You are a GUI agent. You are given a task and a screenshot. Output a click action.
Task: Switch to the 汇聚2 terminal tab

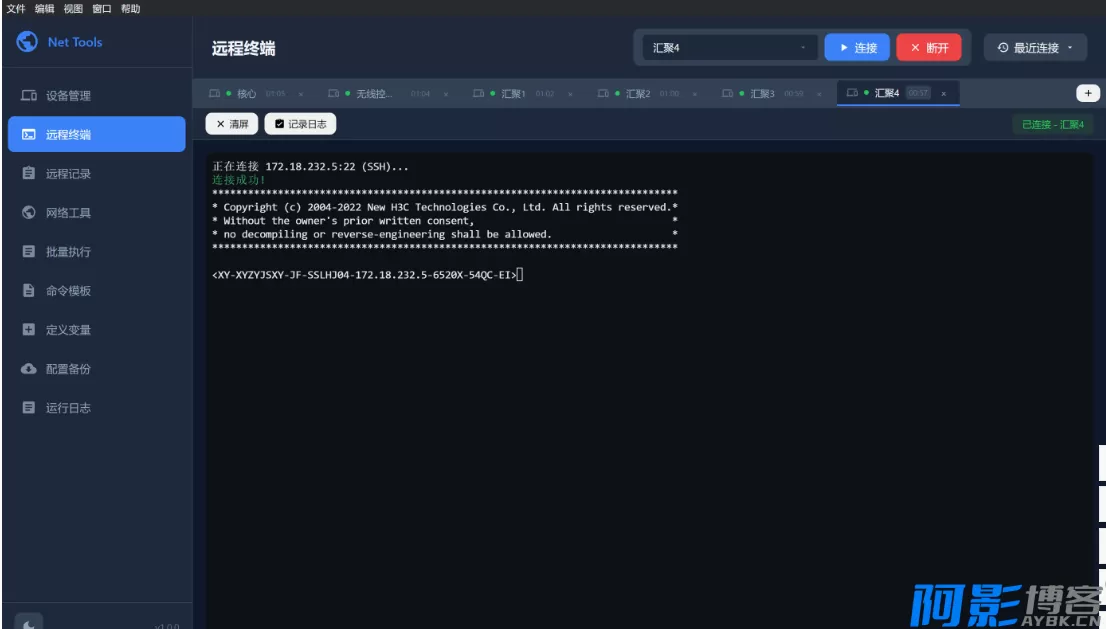(637, 94)
